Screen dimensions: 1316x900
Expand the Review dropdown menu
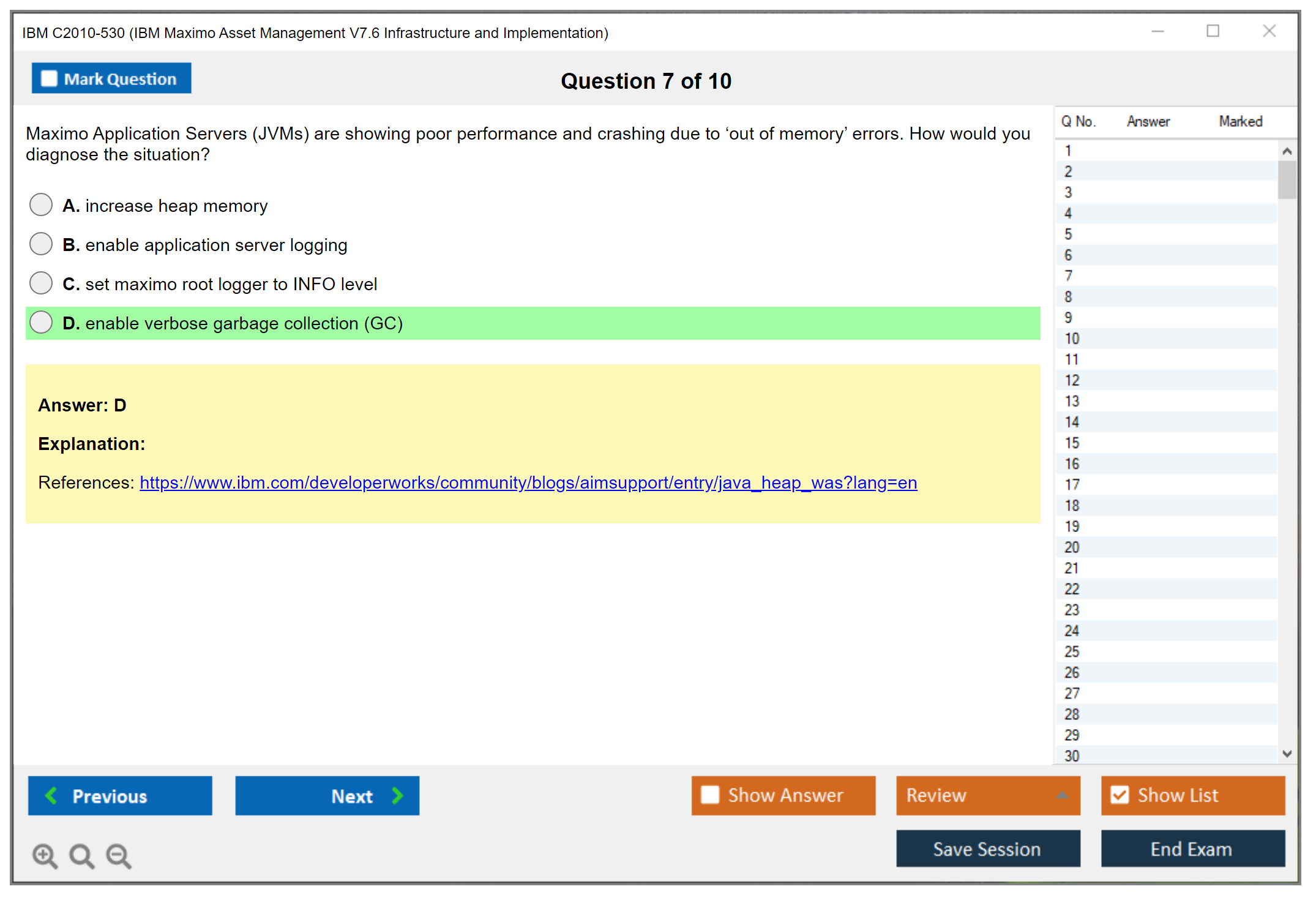tap(1062, 795)
